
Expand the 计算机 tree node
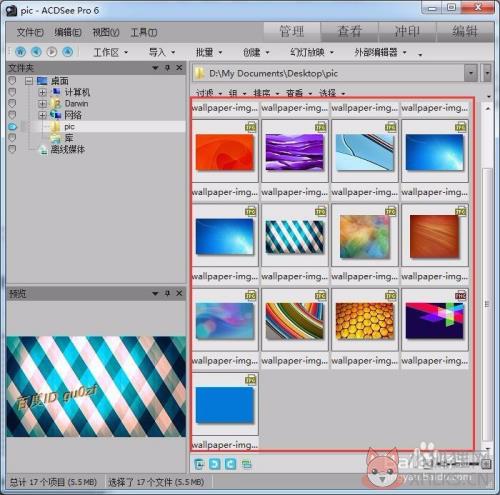click(x=42, y=92)
